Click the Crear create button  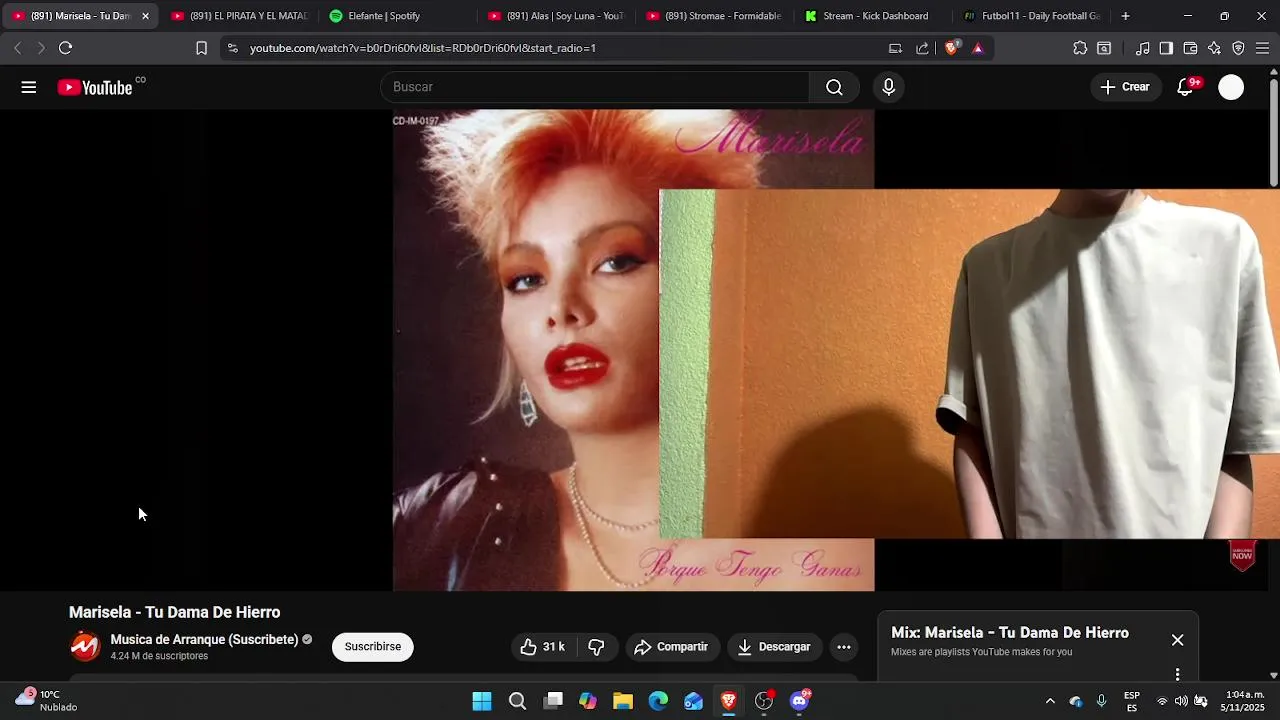(x=1125, y=87)
